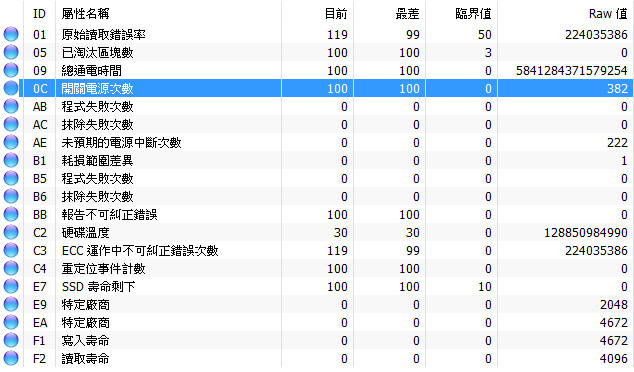This screenshot has height=372, width=634.
Task: Select the 原始讀取錯誤率 attribute name
Action: [x=104, y=34]
